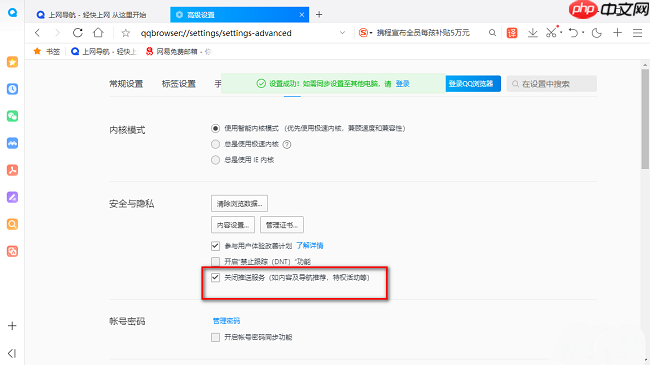Select 总是使用极速内核 radio option
This screenshot has height=365, width=650.
215,144
